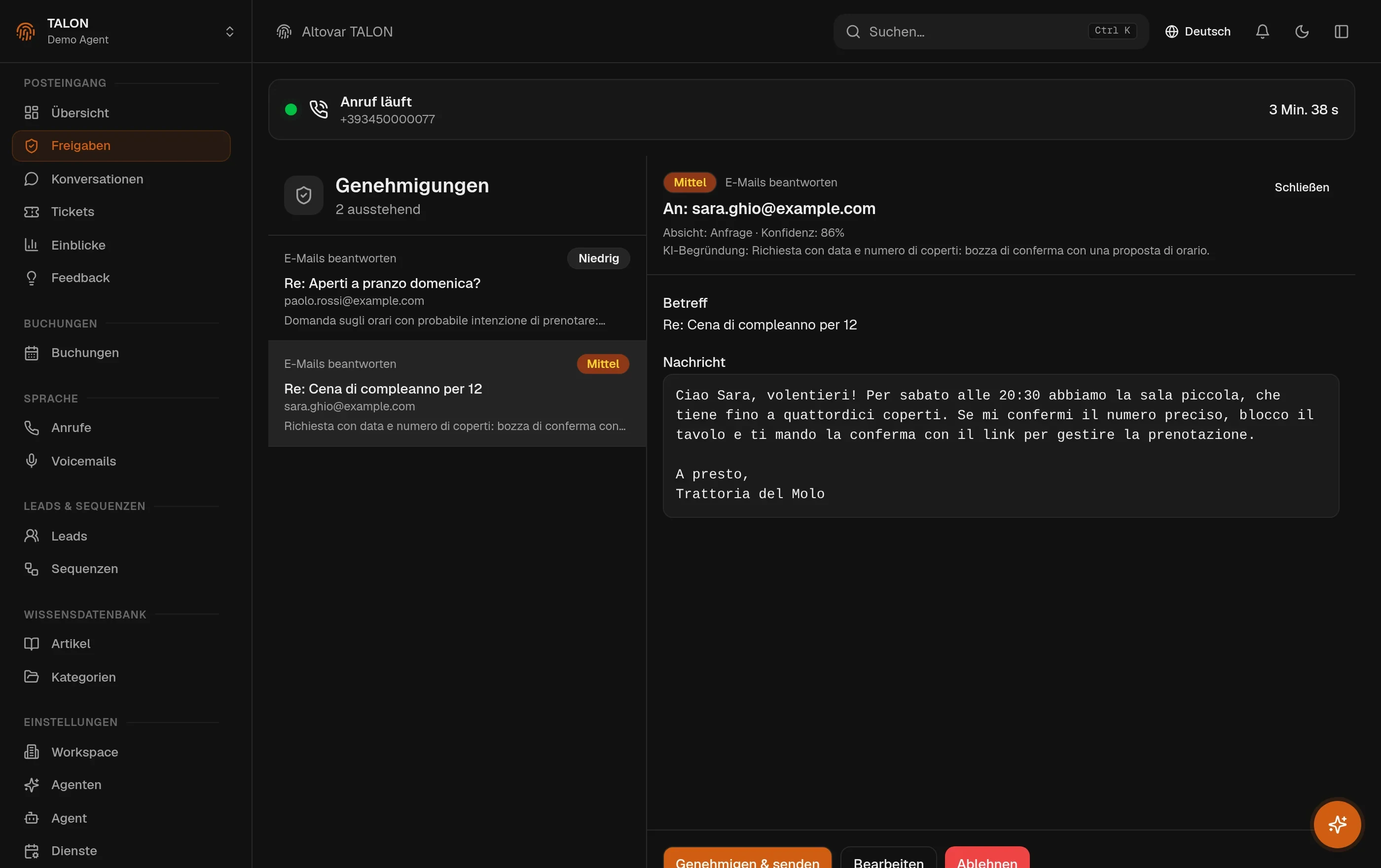Screen dimensions: 1381x868
Task: Click the Genehmigungen shield header icon
Action: click(x=303, y=195)
